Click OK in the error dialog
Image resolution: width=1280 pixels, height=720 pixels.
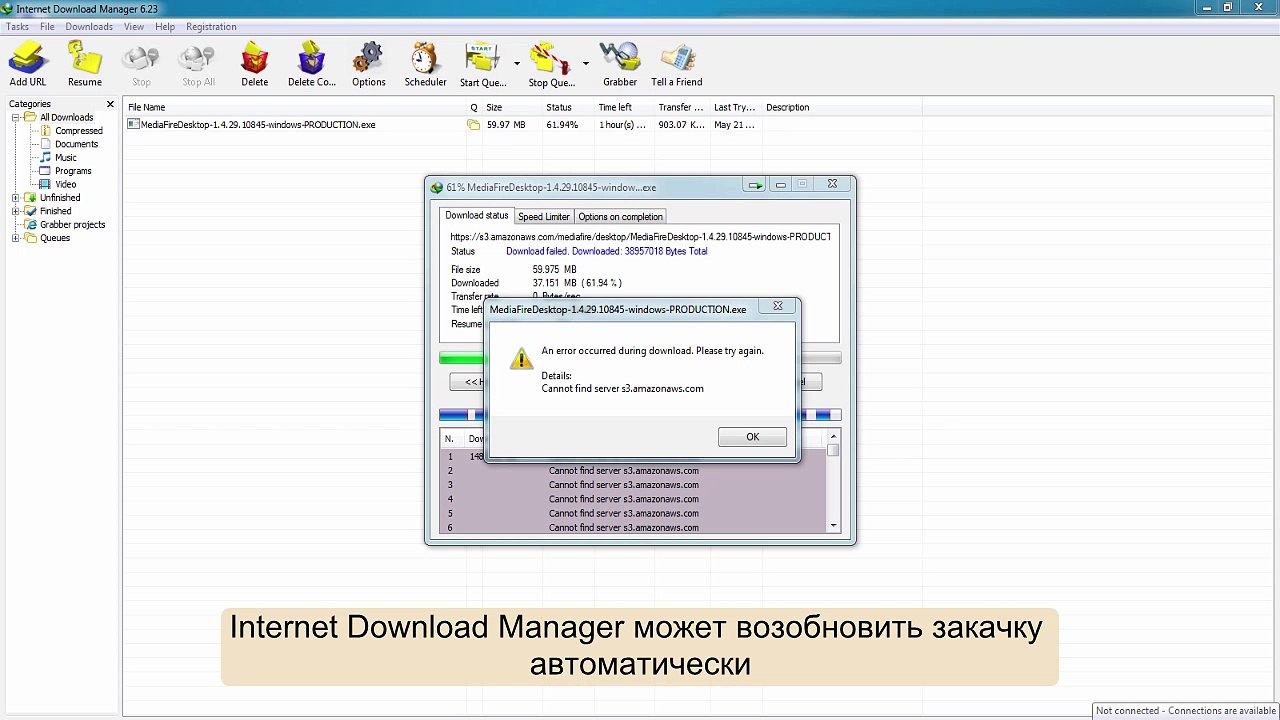[752, 437]
